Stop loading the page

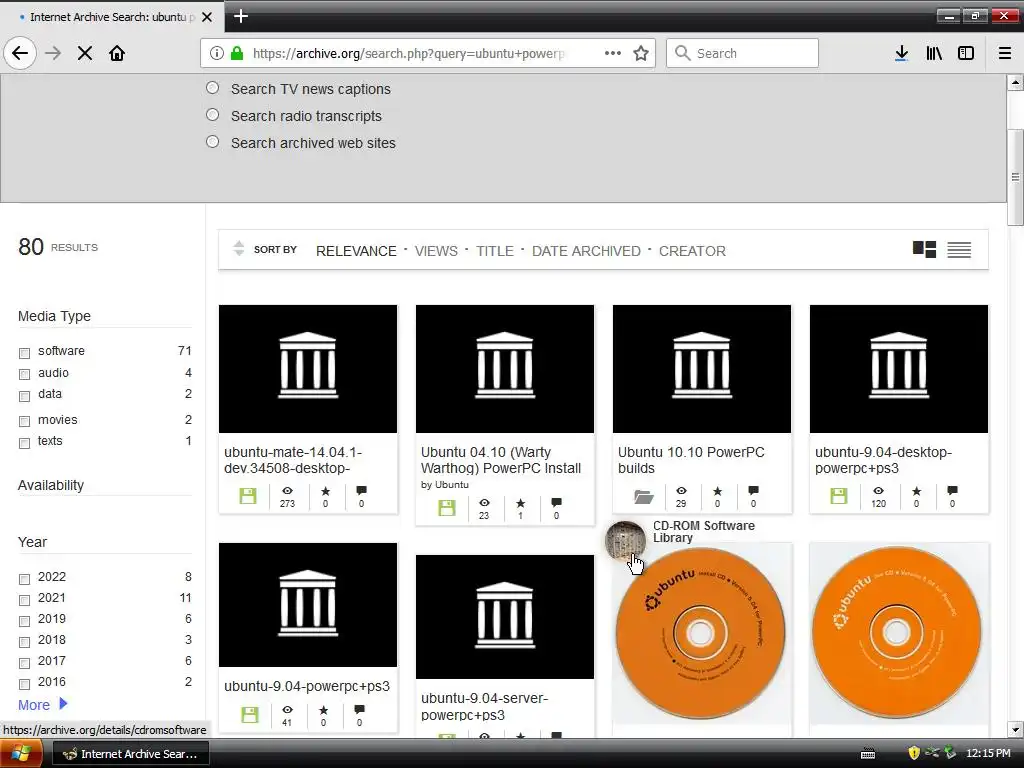(x=85, y=53)
